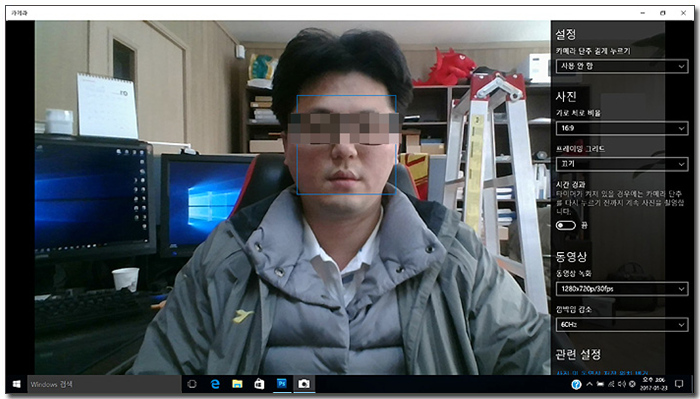Open the Action Center notification icon
The height and width of the screenshot is (399, 700).
pos(679,384)
